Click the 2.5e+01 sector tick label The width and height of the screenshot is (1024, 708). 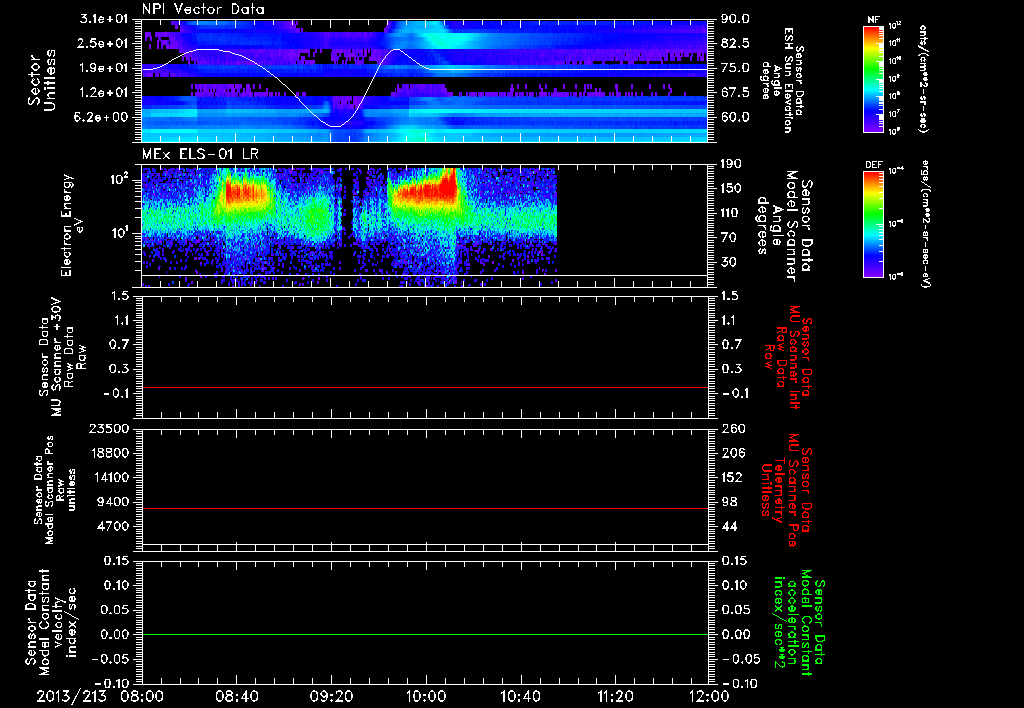tap(104, 43)
